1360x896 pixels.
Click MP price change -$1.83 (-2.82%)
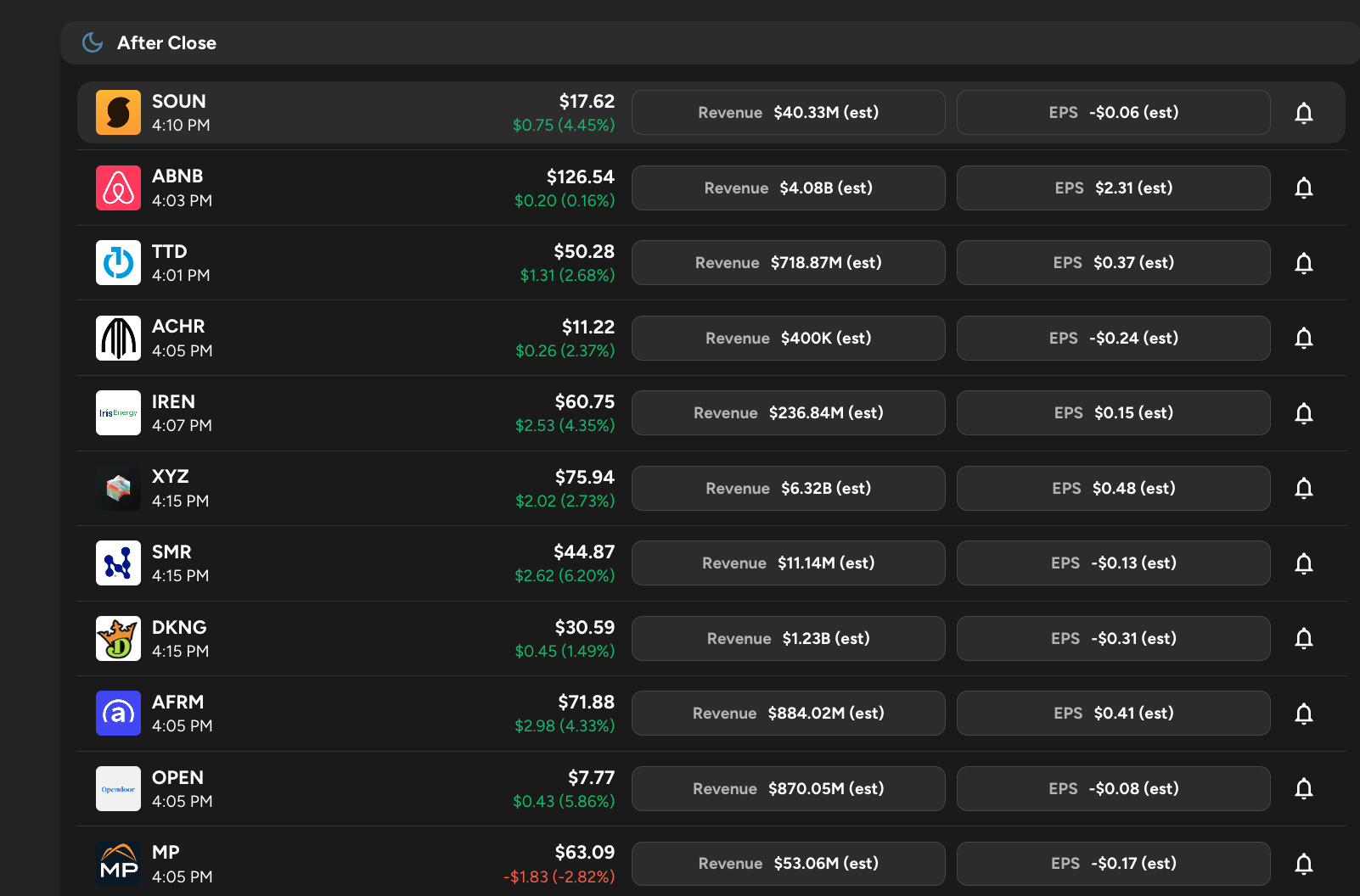[559, 876]
